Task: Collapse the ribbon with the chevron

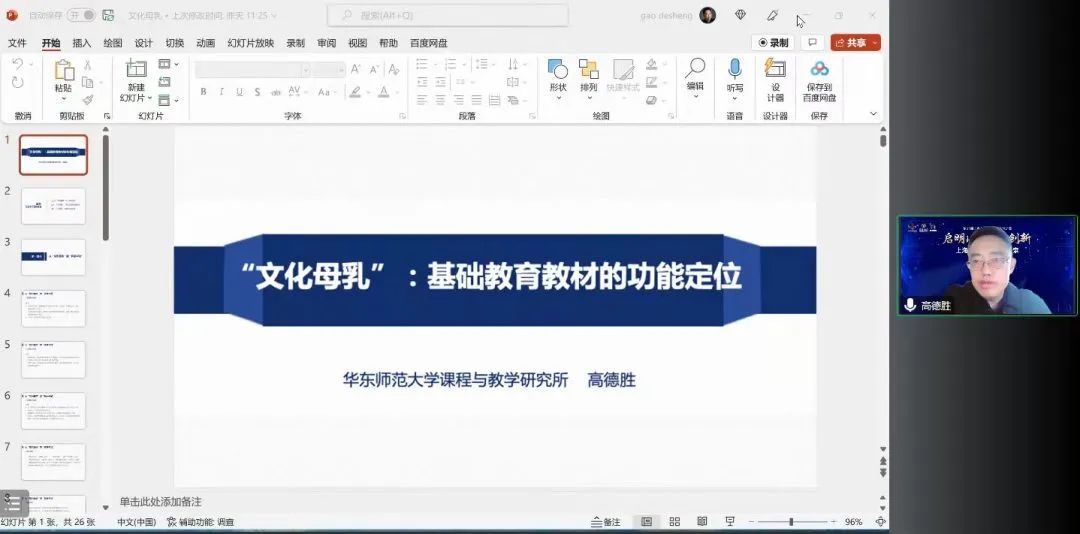Action: [x=873, y=114]
